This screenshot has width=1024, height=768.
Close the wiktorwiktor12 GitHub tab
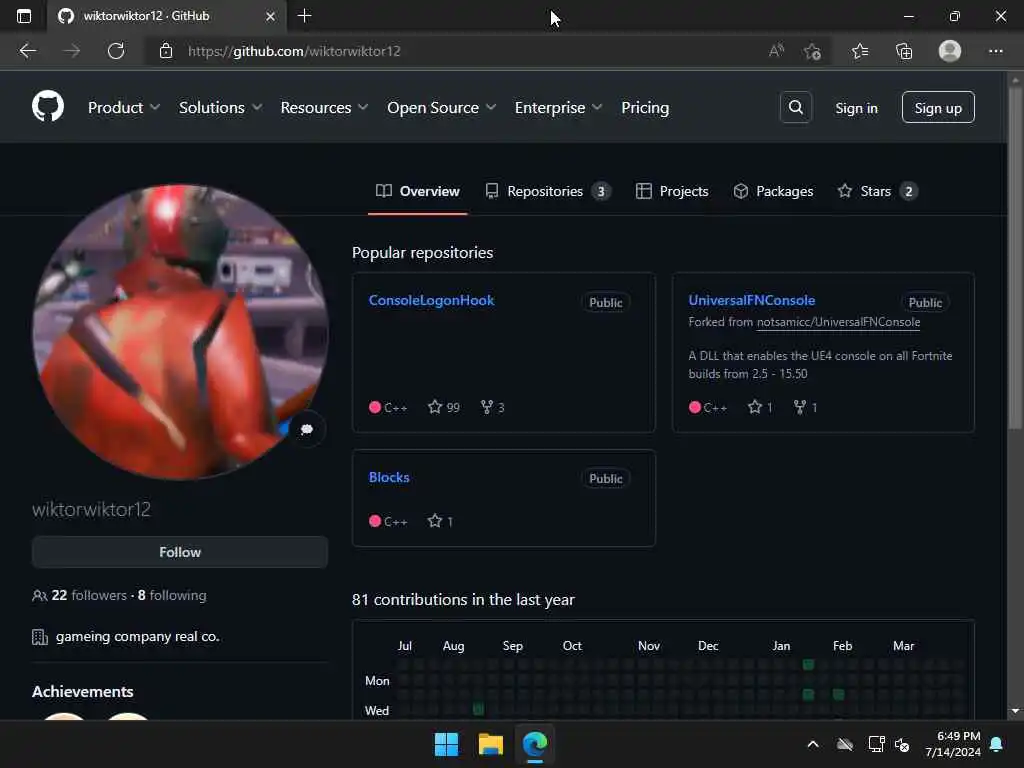[x=270, y=16]
